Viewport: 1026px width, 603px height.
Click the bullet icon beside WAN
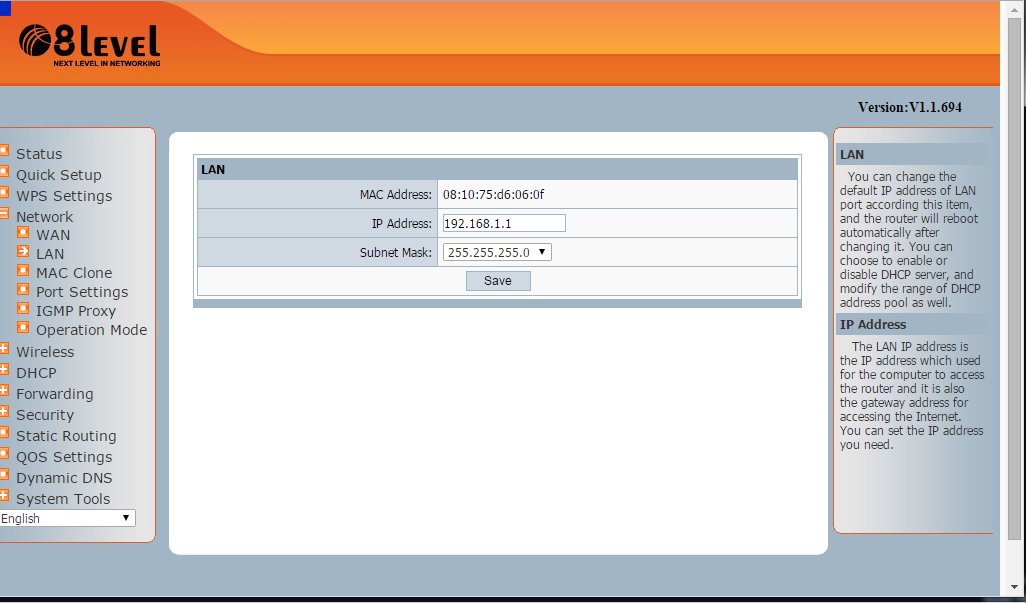point(23,232)
